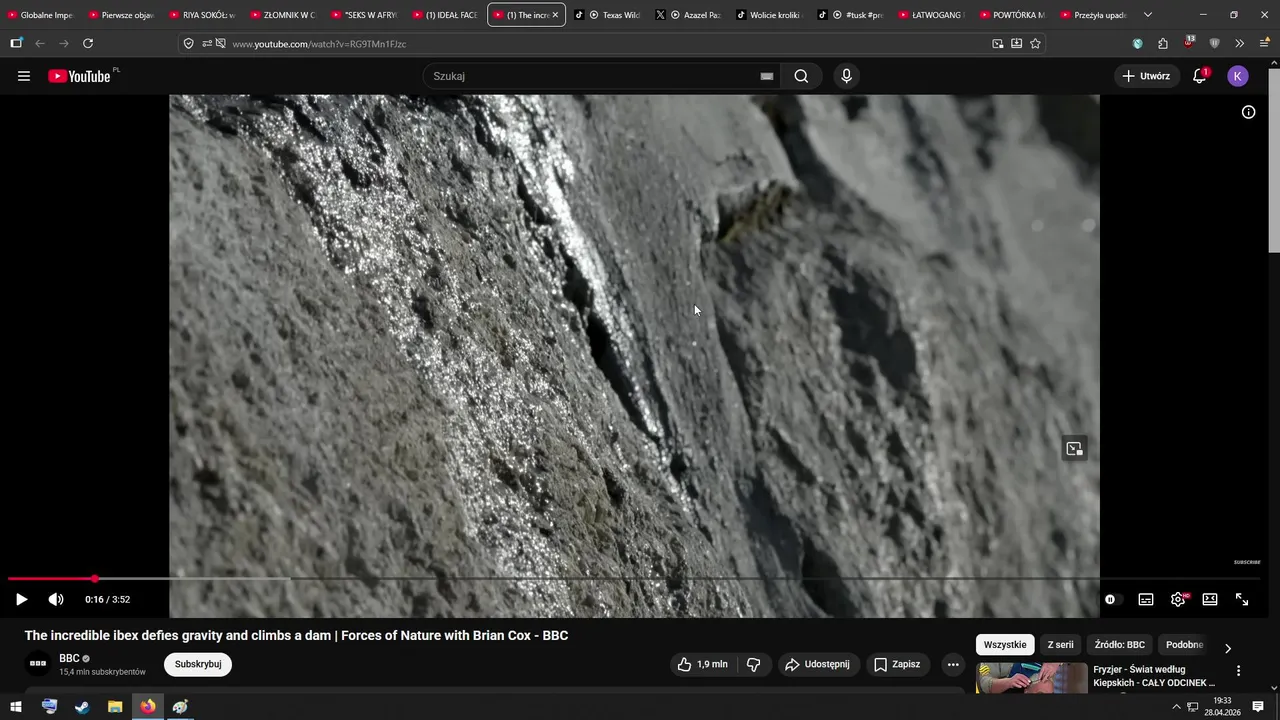The height and width of the screenshot is (720, 1280).
Task: Switch to Globalne Impe tab
Action: click(x=39, y=15)
